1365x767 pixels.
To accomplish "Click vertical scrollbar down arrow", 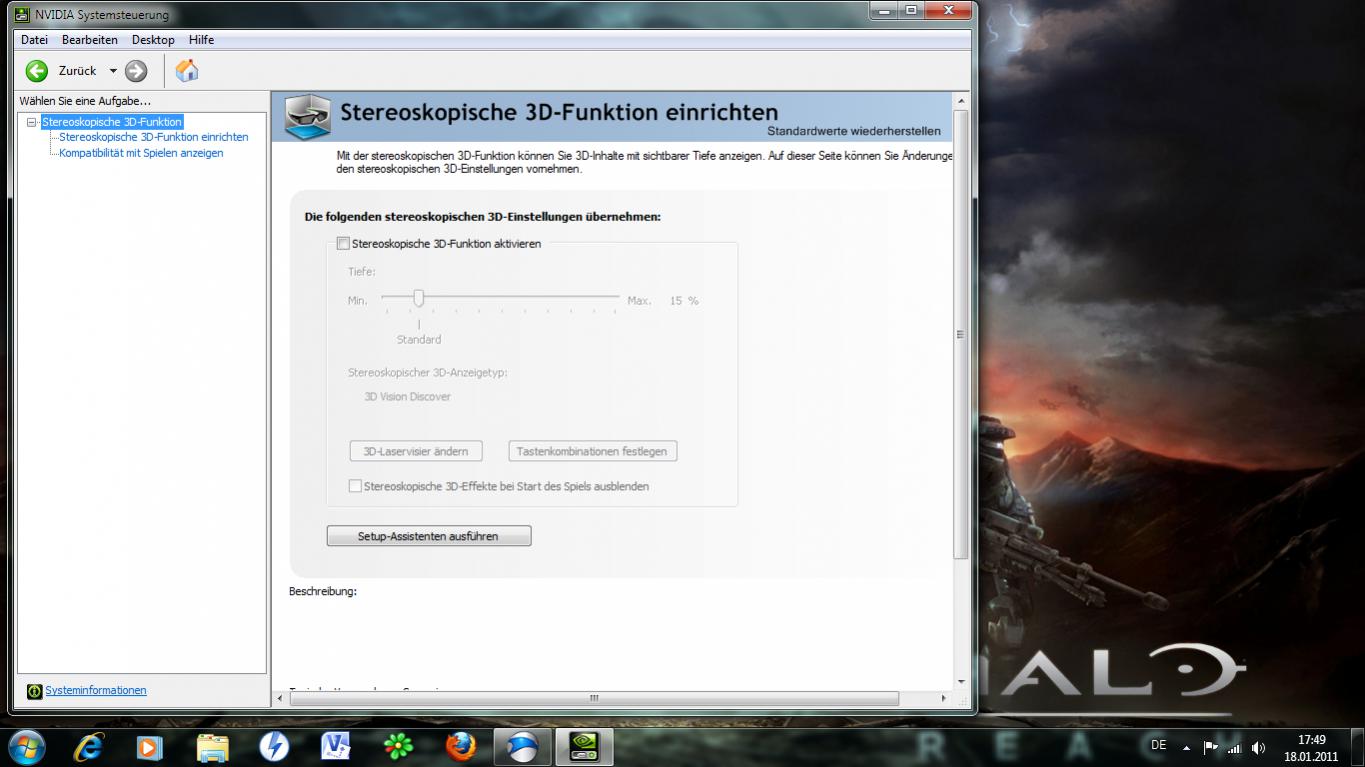I will [961, 682].
